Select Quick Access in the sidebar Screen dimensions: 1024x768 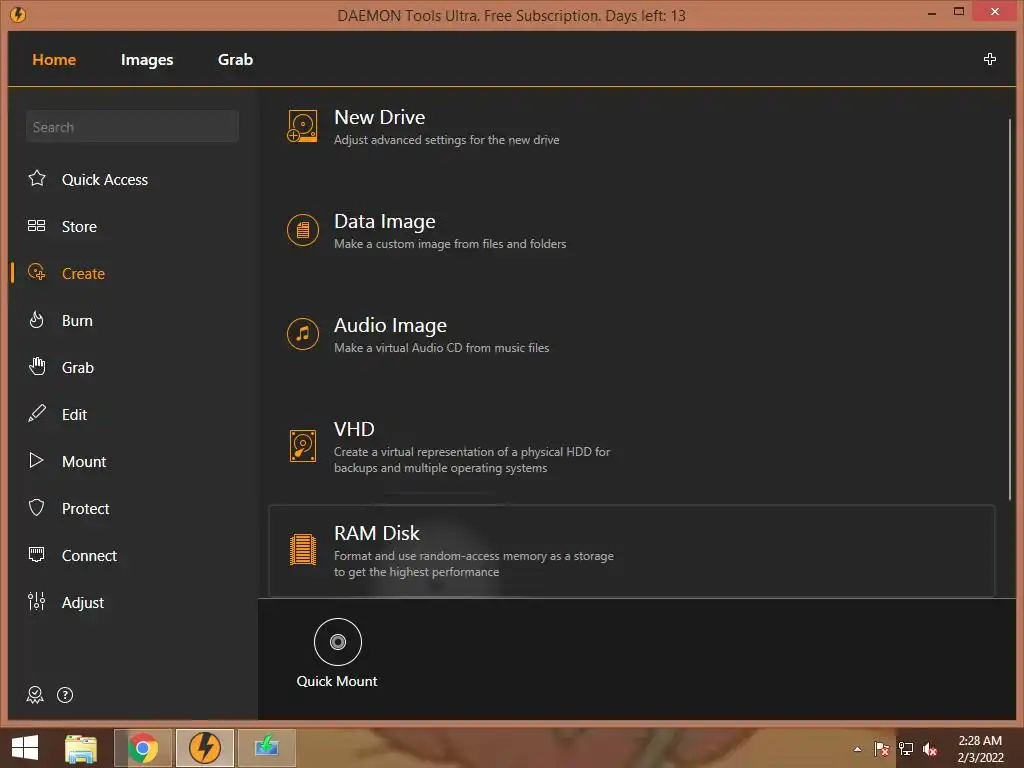tap(104, 180)
